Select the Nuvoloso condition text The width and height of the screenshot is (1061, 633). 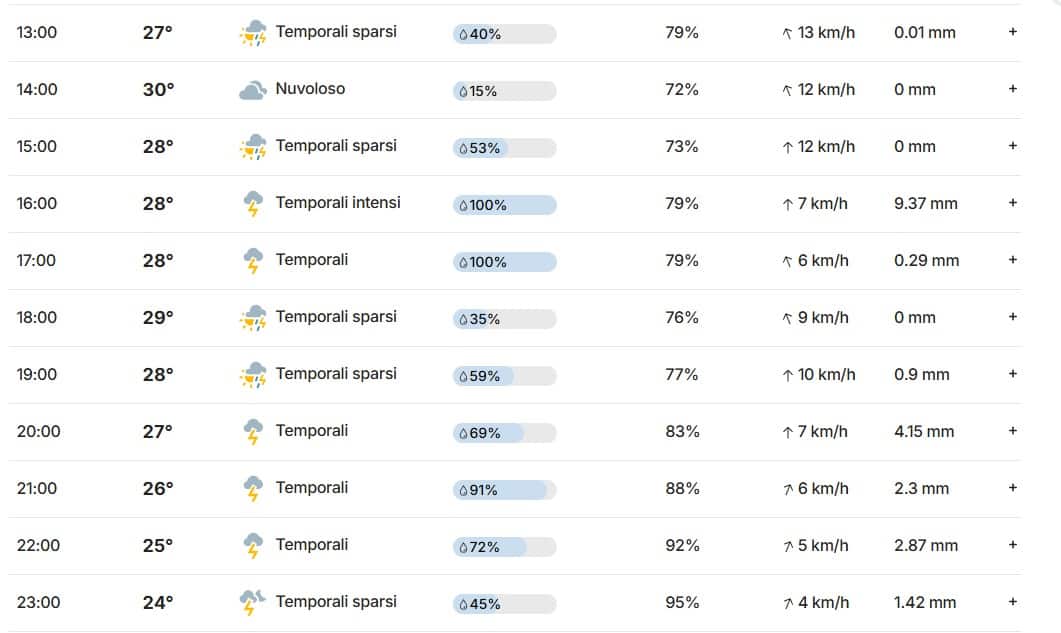(310, 89)
